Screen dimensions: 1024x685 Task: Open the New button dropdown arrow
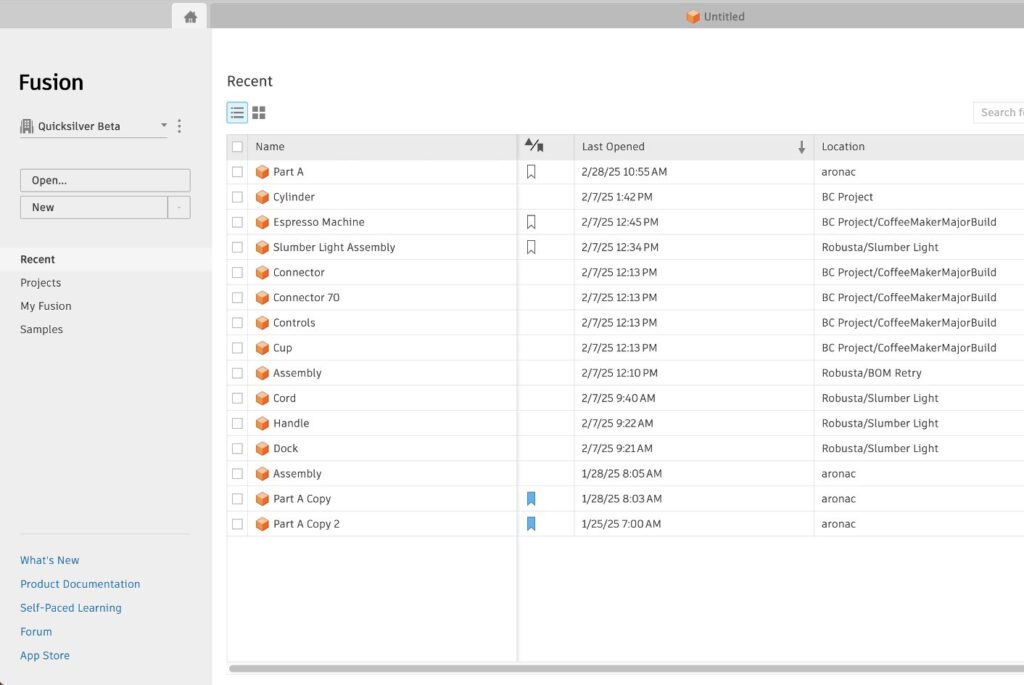[179, 208]
